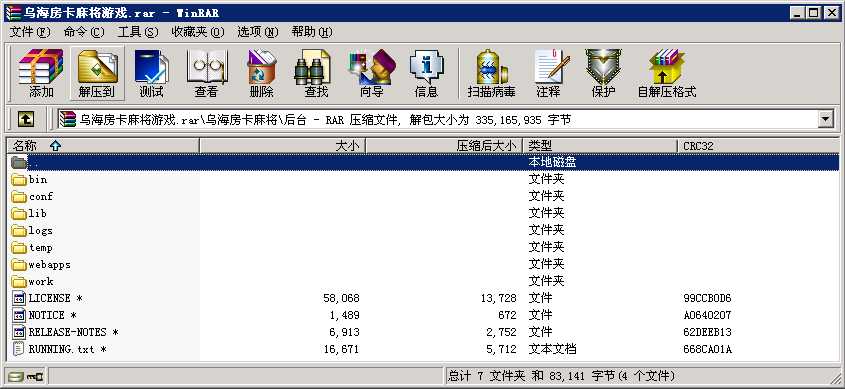Open the 文件 (File) menu

pos(30,32)
